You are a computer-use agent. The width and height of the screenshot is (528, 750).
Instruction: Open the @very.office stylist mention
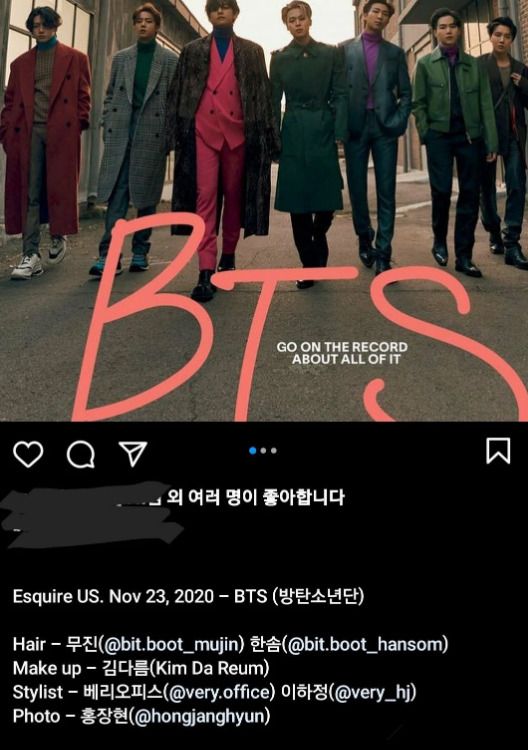219,692
